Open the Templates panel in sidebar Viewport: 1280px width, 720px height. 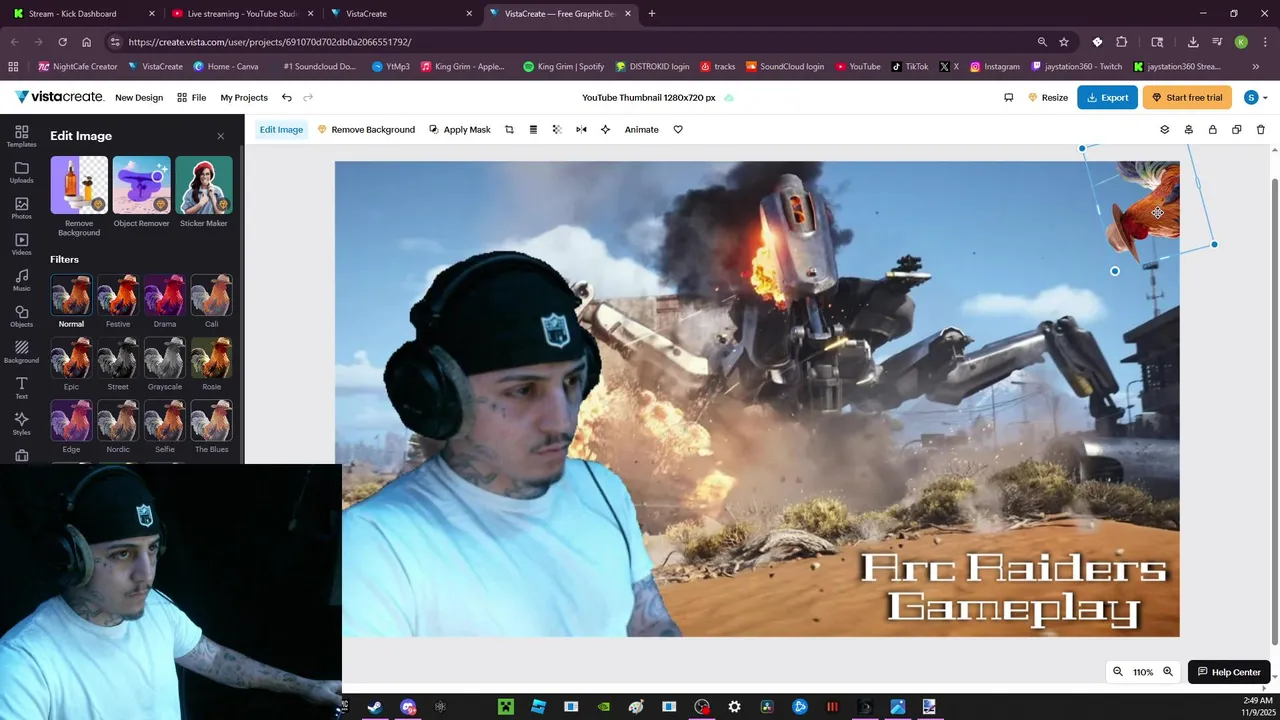click(x=21, y=136)
